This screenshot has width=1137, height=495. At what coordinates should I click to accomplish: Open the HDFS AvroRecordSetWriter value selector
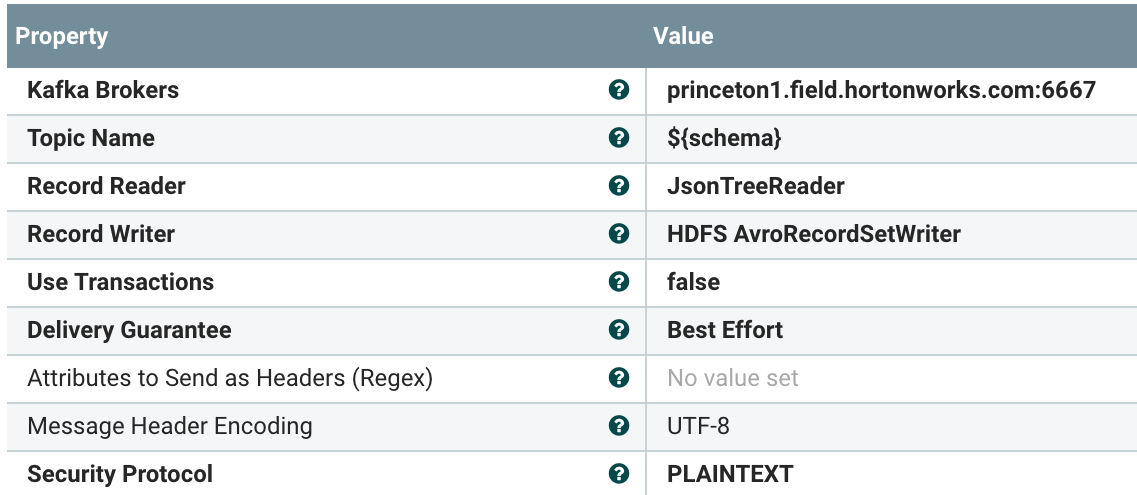pos(813,234)
